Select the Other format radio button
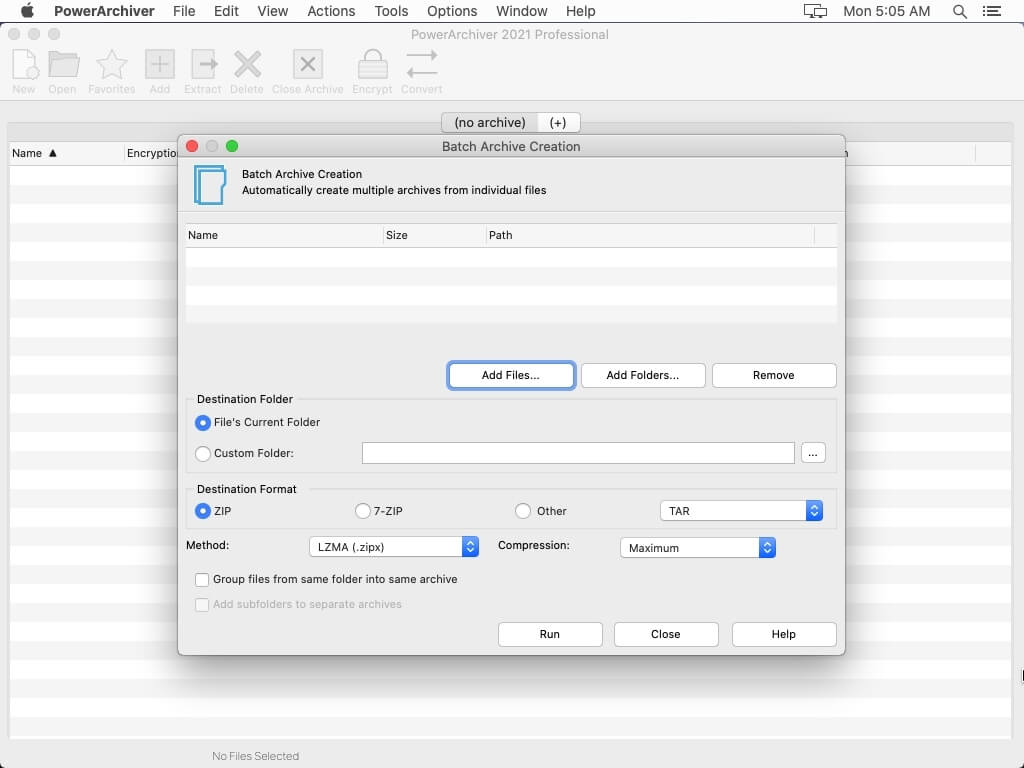Image resolution: width=1024 pixels, height=768 pixels. click(522, 511)
